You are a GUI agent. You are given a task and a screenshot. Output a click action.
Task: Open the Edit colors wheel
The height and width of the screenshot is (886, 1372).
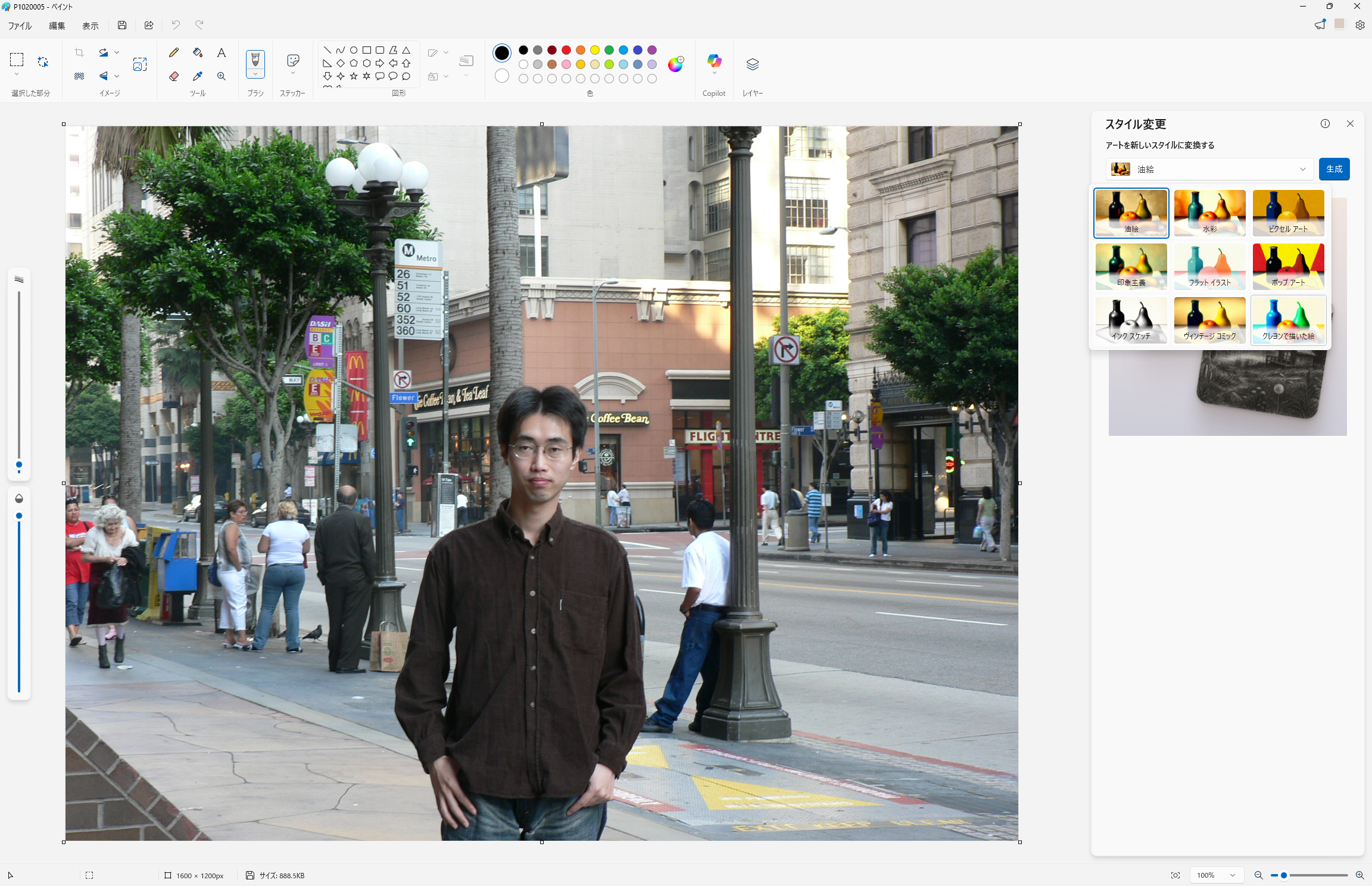pos(675,64)
